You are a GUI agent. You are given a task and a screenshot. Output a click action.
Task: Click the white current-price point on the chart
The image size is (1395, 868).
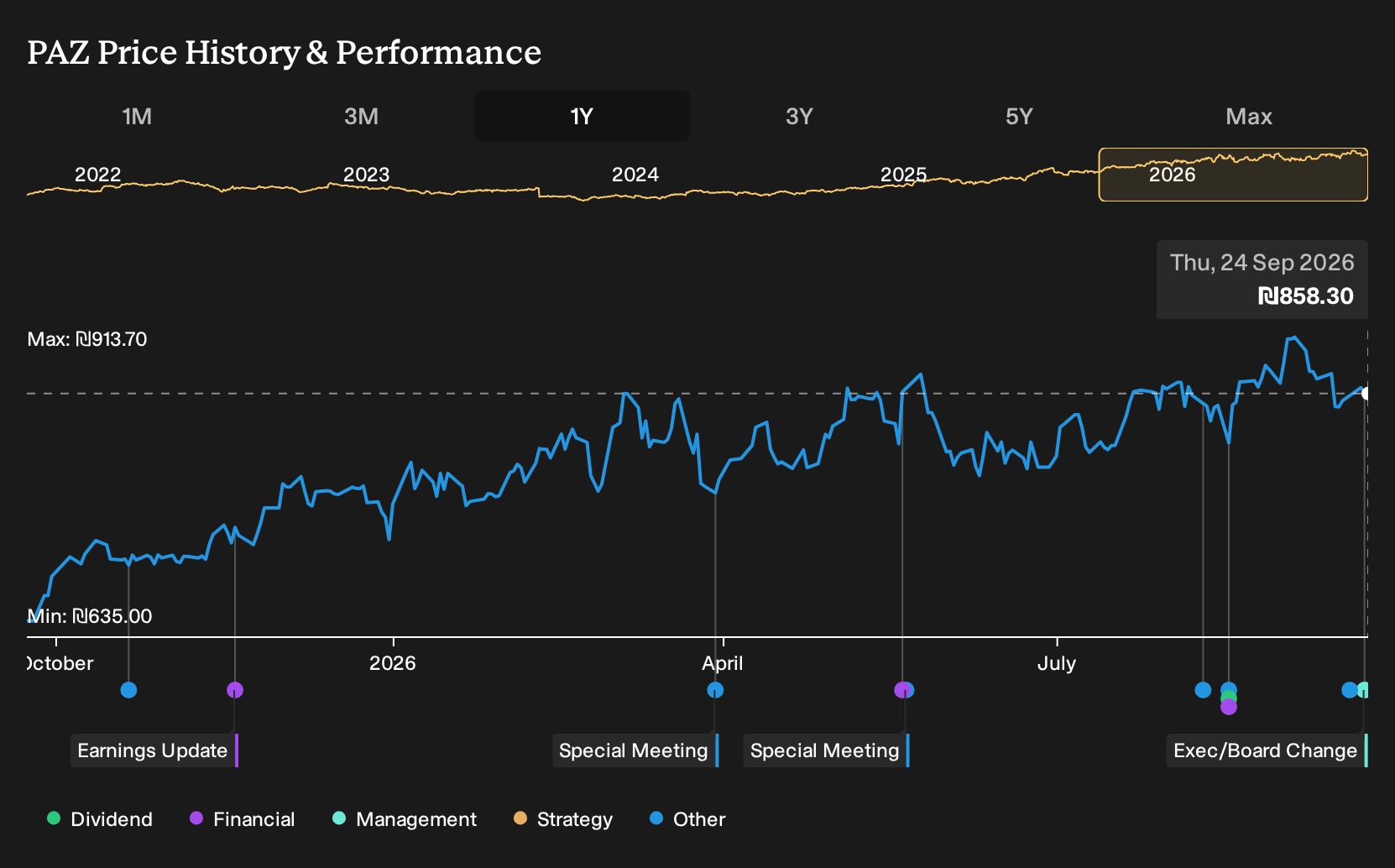(1366, 394)
